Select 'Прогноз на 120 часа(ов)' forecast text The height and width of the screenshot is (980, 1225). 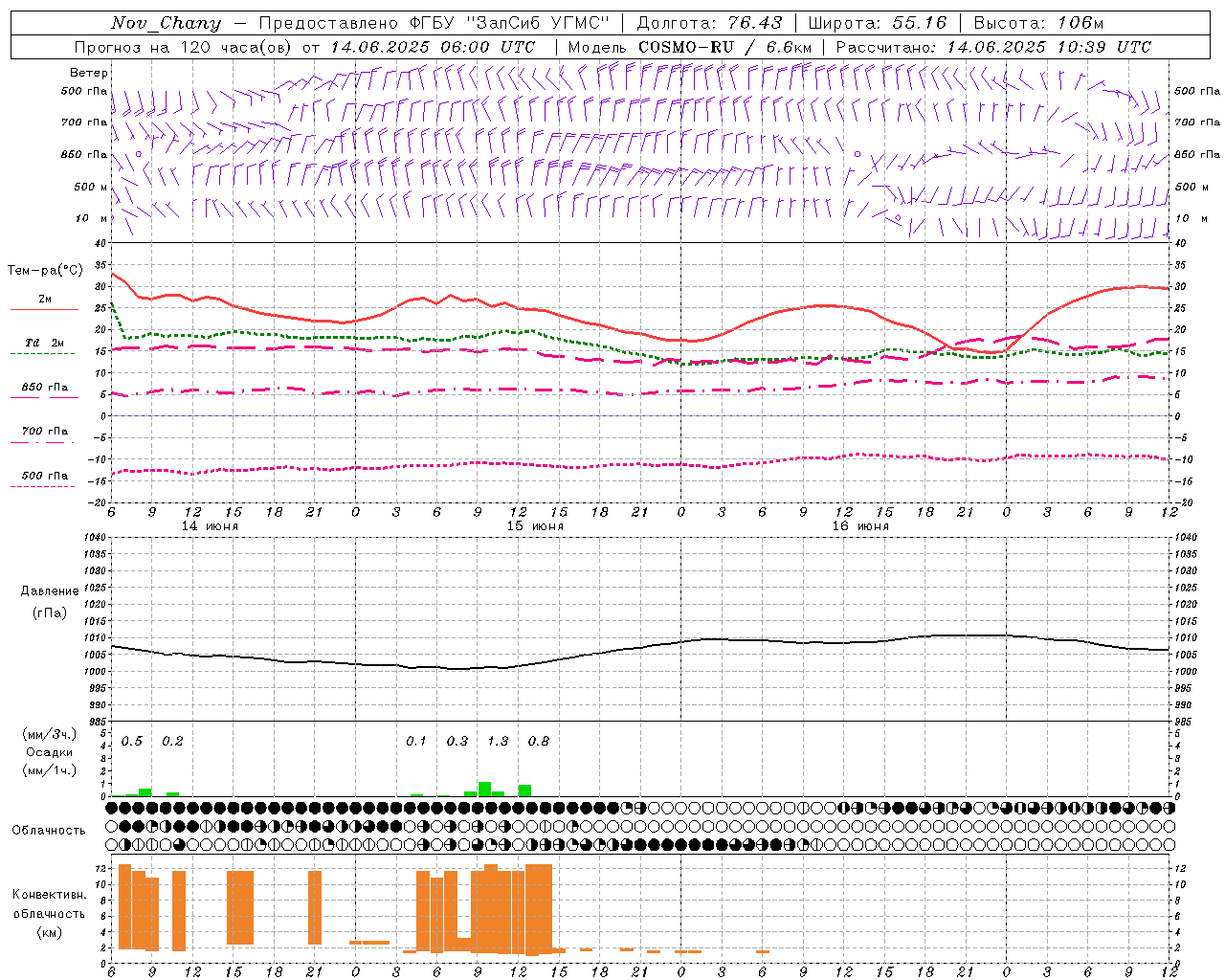click(184, 47)
